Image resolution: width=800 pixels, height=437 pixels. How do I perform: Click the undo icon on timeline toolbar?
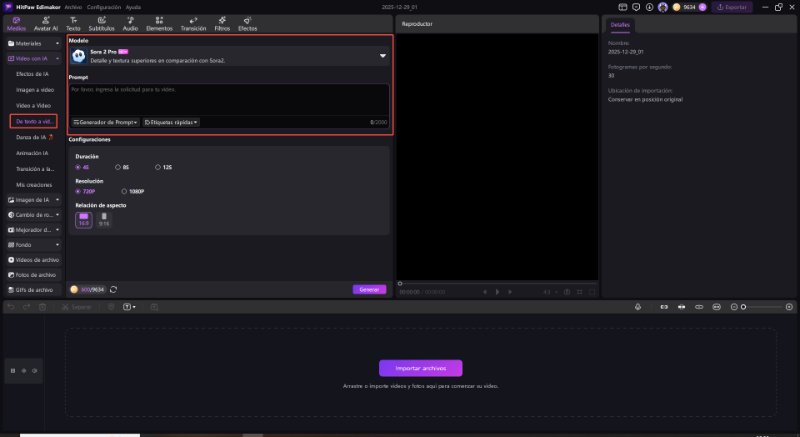11,307
